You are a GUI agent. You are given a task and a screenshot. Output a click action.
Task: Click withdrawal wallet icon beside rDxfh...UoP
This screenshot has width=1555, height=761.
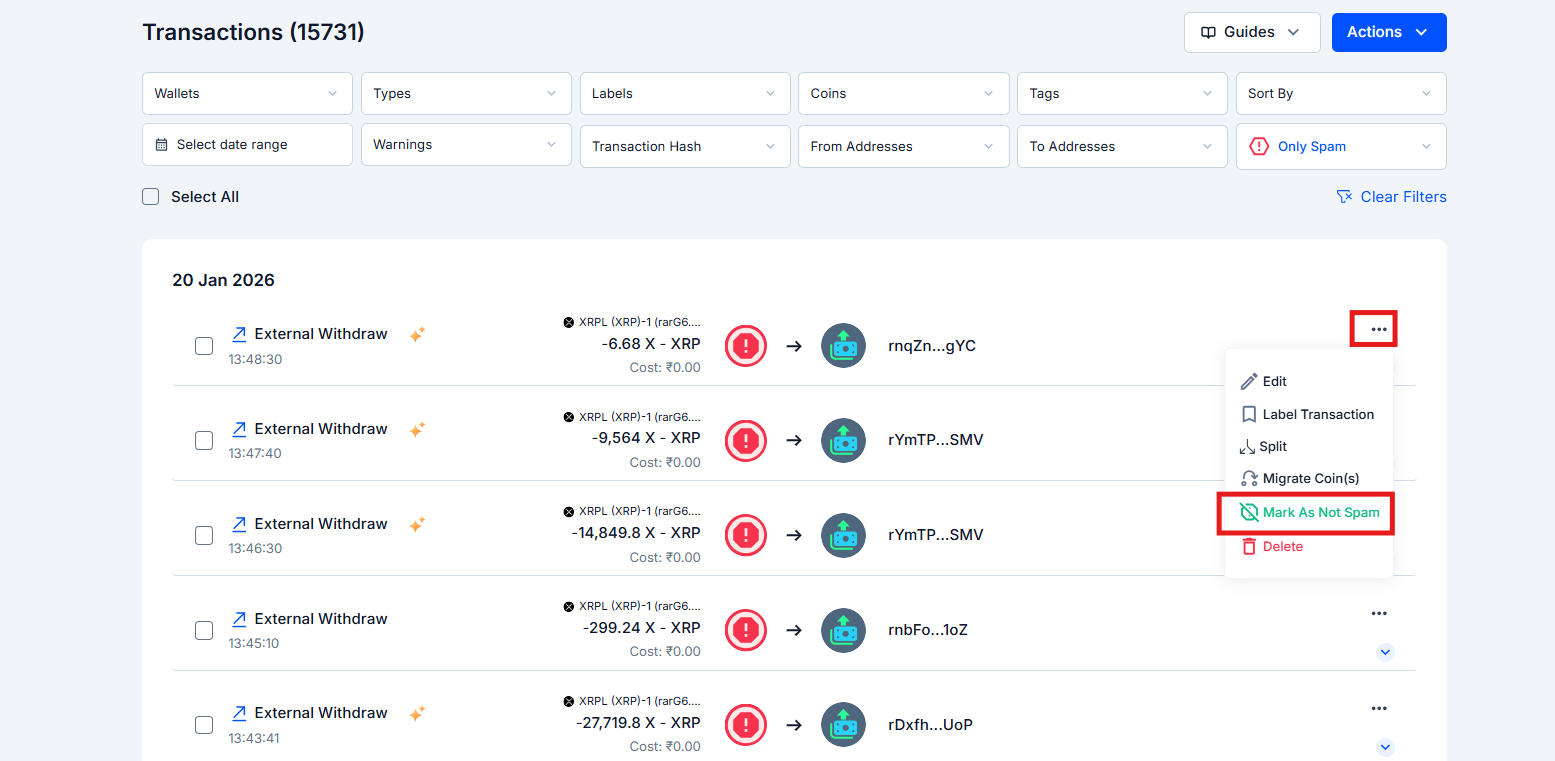[843, 725]
